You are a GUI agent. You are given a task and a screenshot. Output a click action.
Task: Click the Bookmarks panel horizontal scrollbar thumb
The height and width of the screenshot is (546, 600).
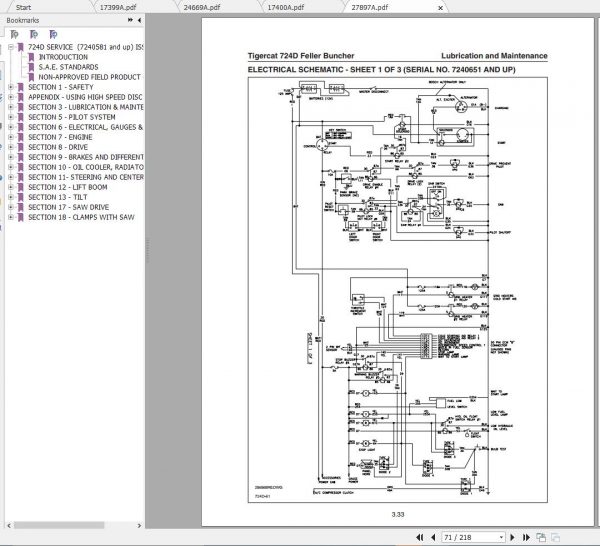pos(59,525)
